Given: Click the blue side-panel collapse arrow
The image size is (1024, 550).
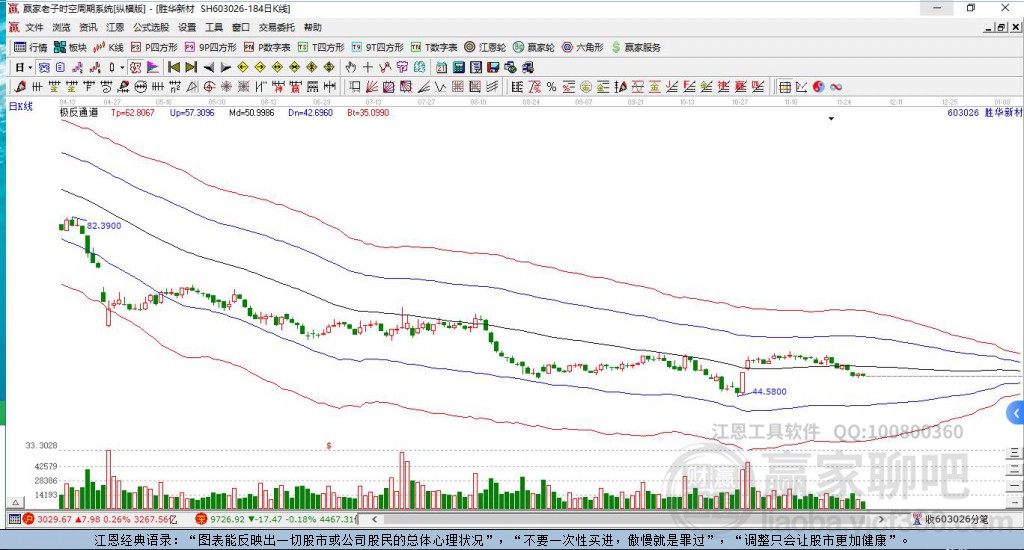Looking at the screenshot, I should point(1016,413).
